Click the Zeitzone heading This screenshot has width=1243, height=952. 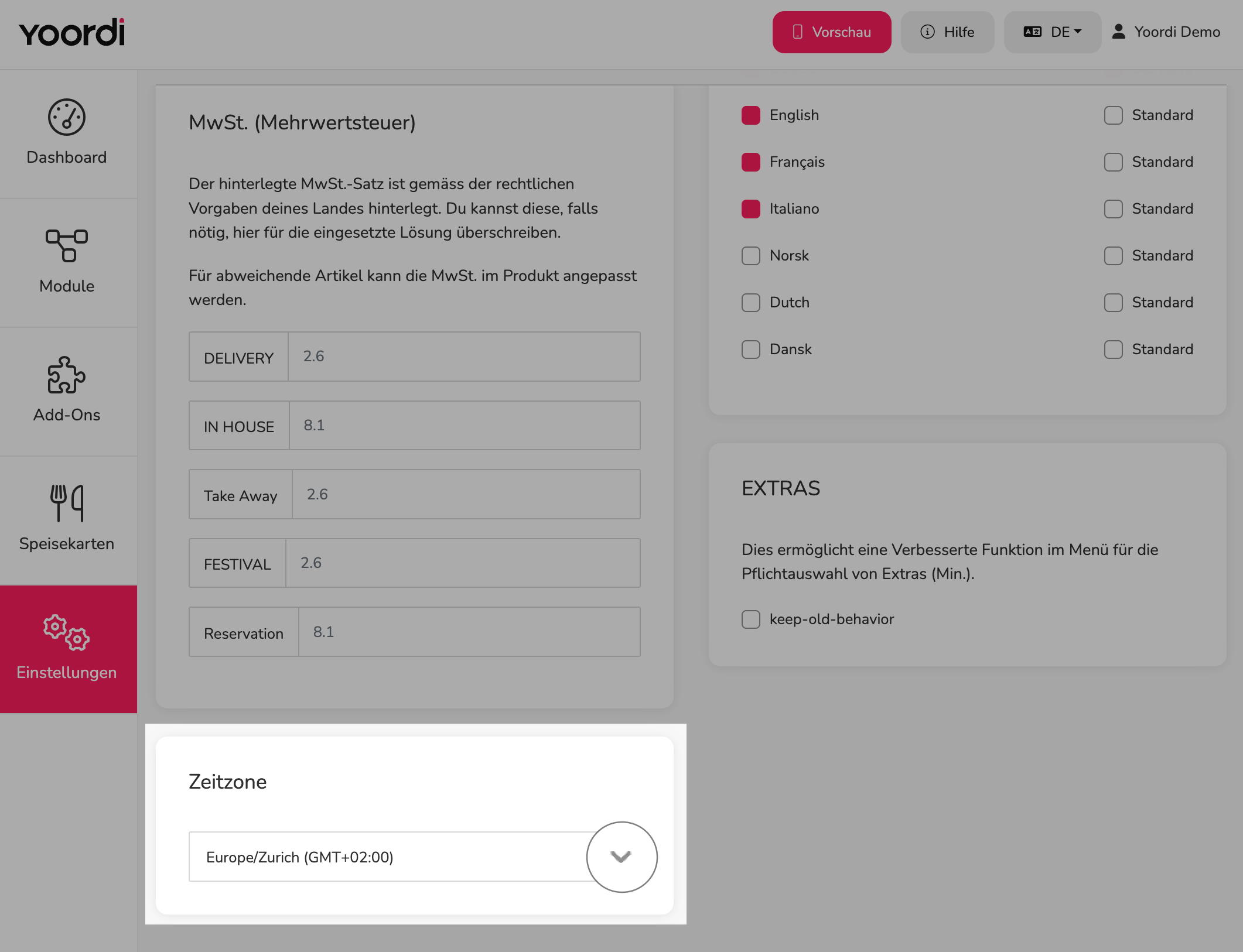point(228,782)
